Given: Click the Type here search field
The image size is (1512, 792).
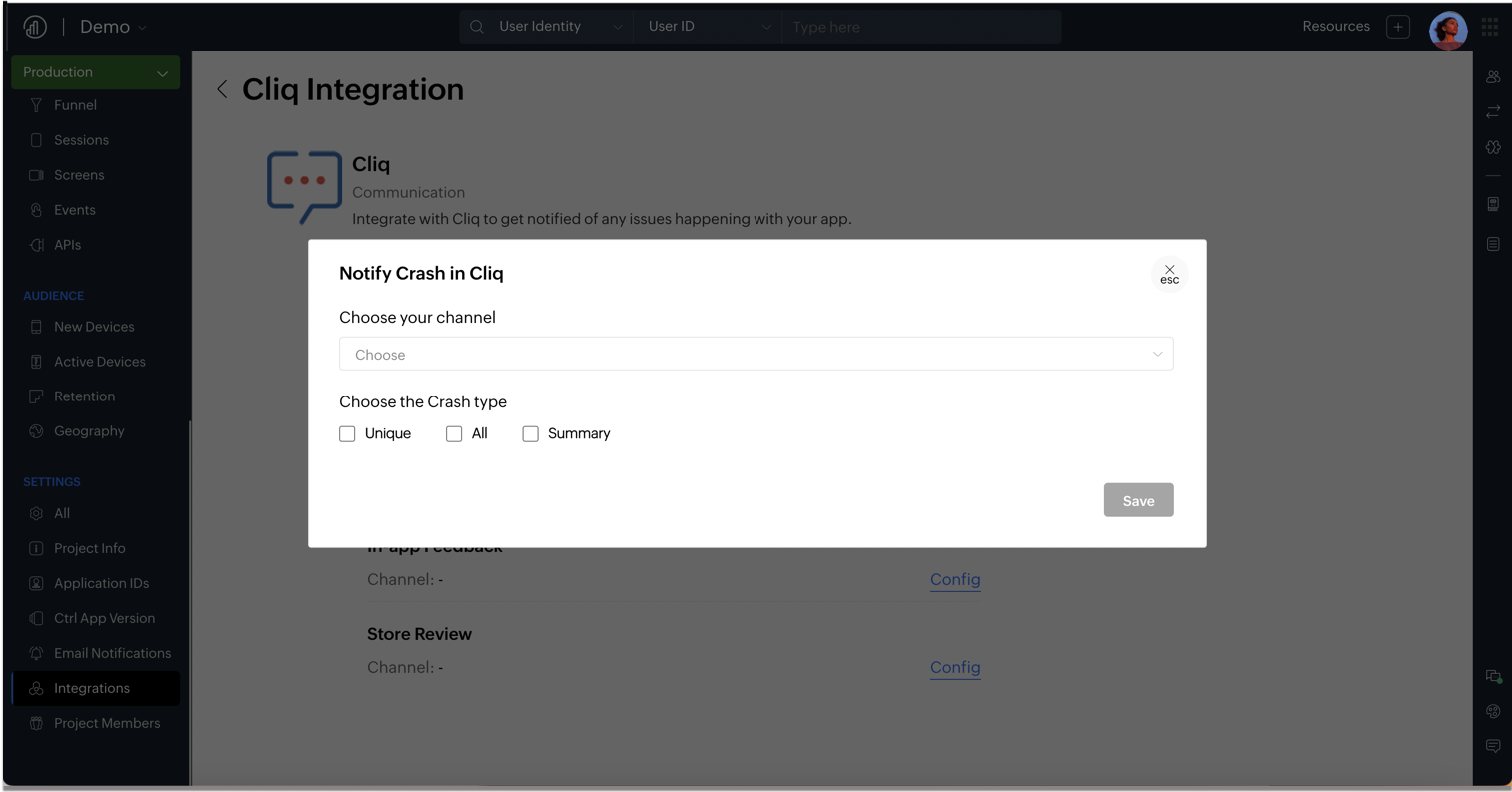Looking at the screenshot, I should coord(919,27).
